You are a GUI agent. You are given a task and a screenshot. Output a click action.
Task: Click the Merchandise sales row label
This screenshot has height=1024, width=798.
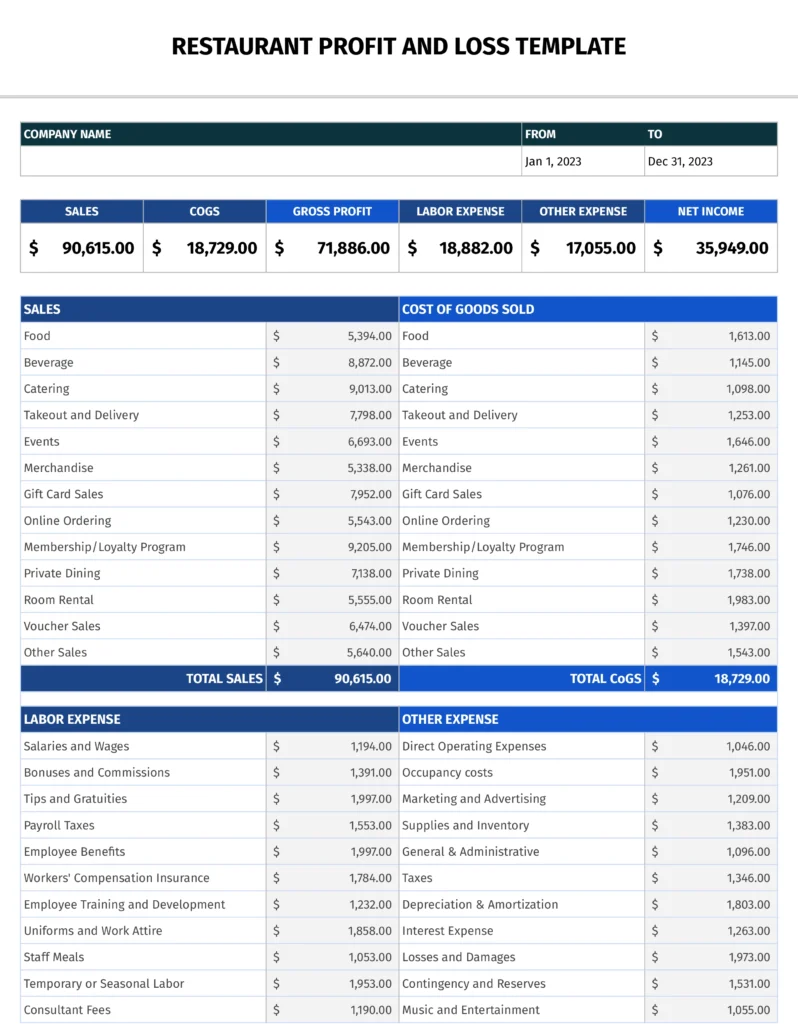(x=59, y=468)
